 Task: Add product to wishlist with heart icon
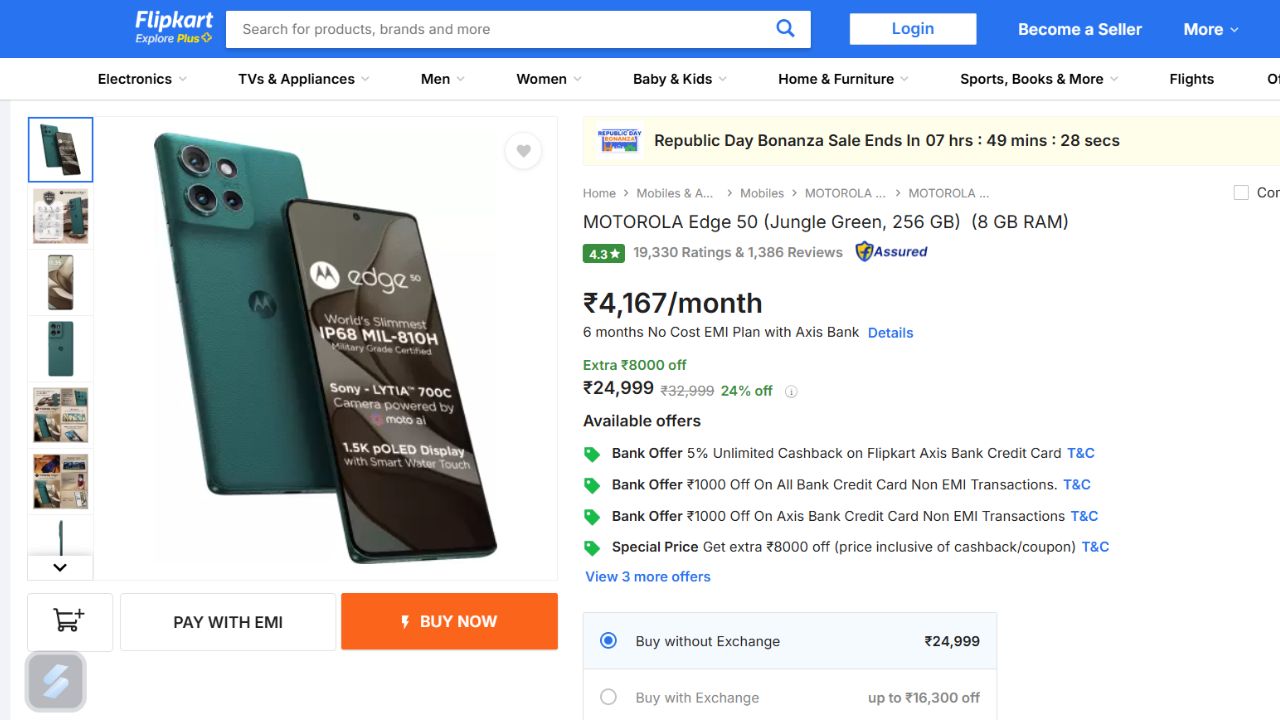[x=523, y=151]
